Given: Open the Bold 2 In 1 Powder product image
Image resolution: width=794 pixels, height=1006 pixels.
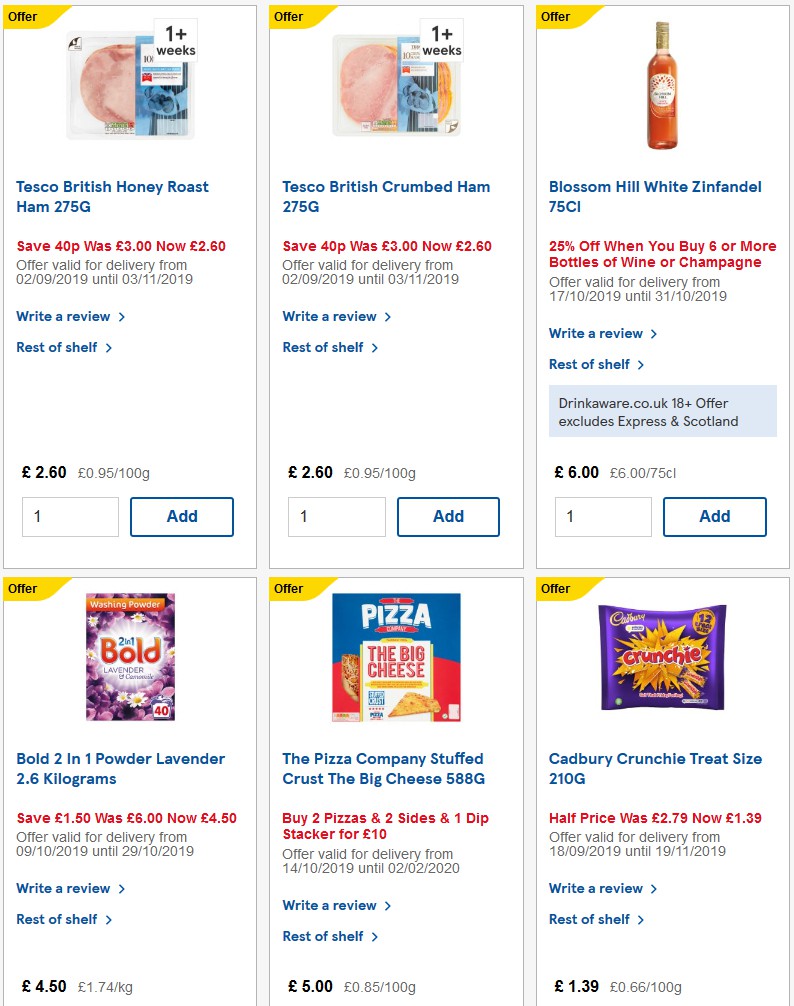Looking at the screenshot, I should [129, 655].
